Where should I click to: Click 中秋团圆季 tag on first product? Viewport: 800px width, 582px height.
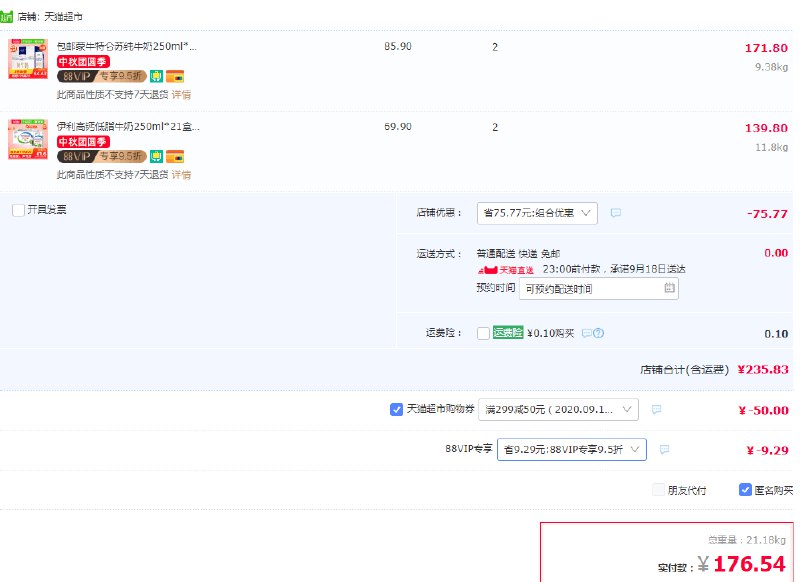[83, 62]
